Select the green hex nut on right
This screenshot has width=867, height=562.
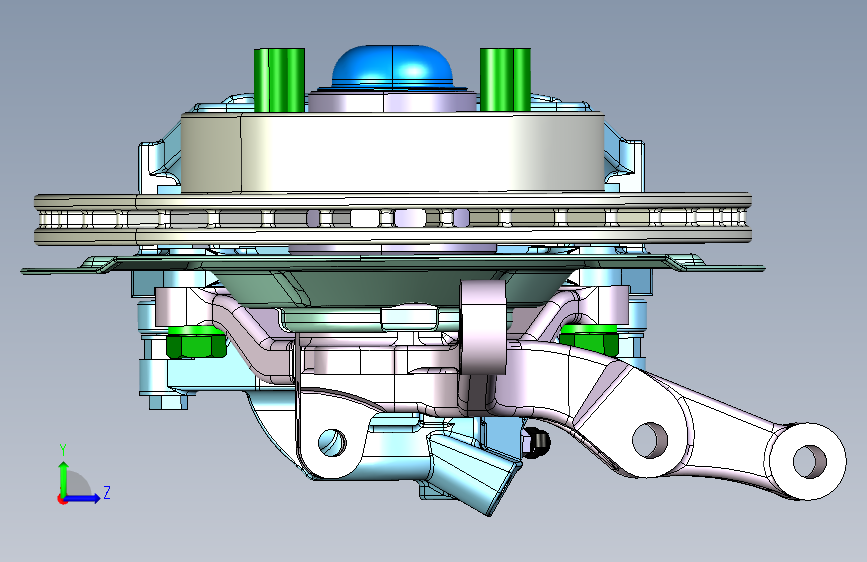click(x=588, y=339)
